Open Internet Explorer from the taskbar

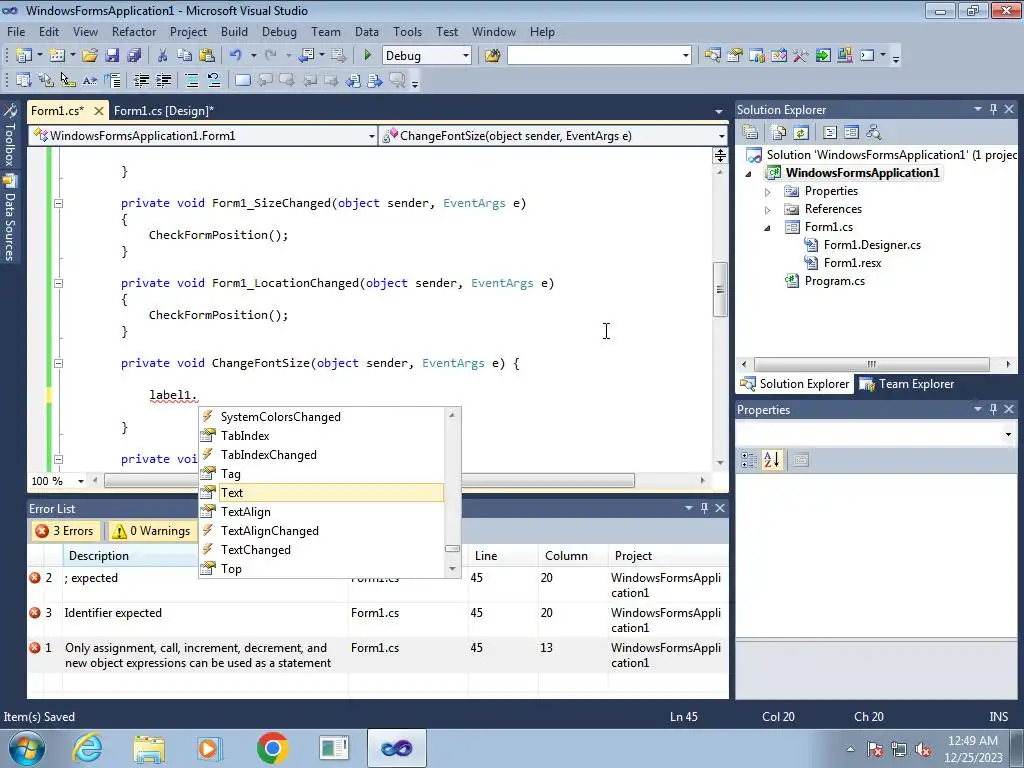88,748
